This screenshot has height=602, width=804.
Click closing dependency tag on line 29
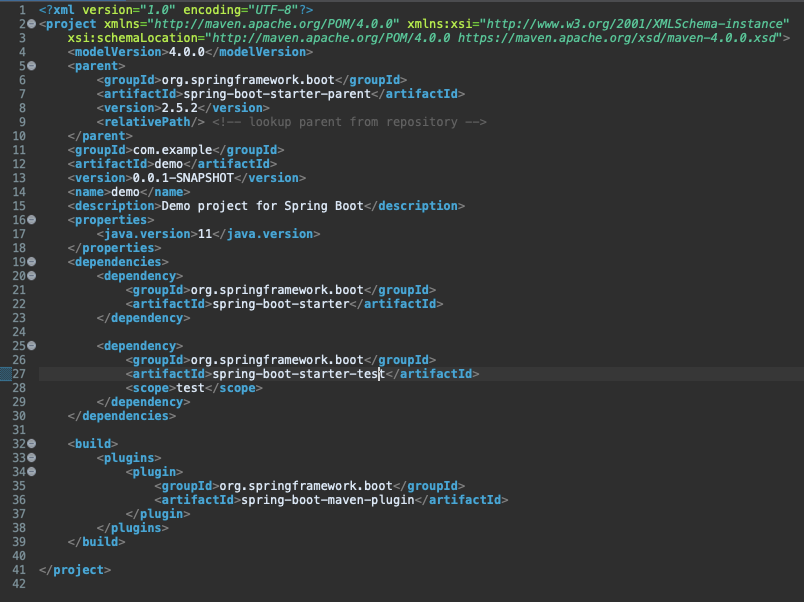[x=144, y=402]
